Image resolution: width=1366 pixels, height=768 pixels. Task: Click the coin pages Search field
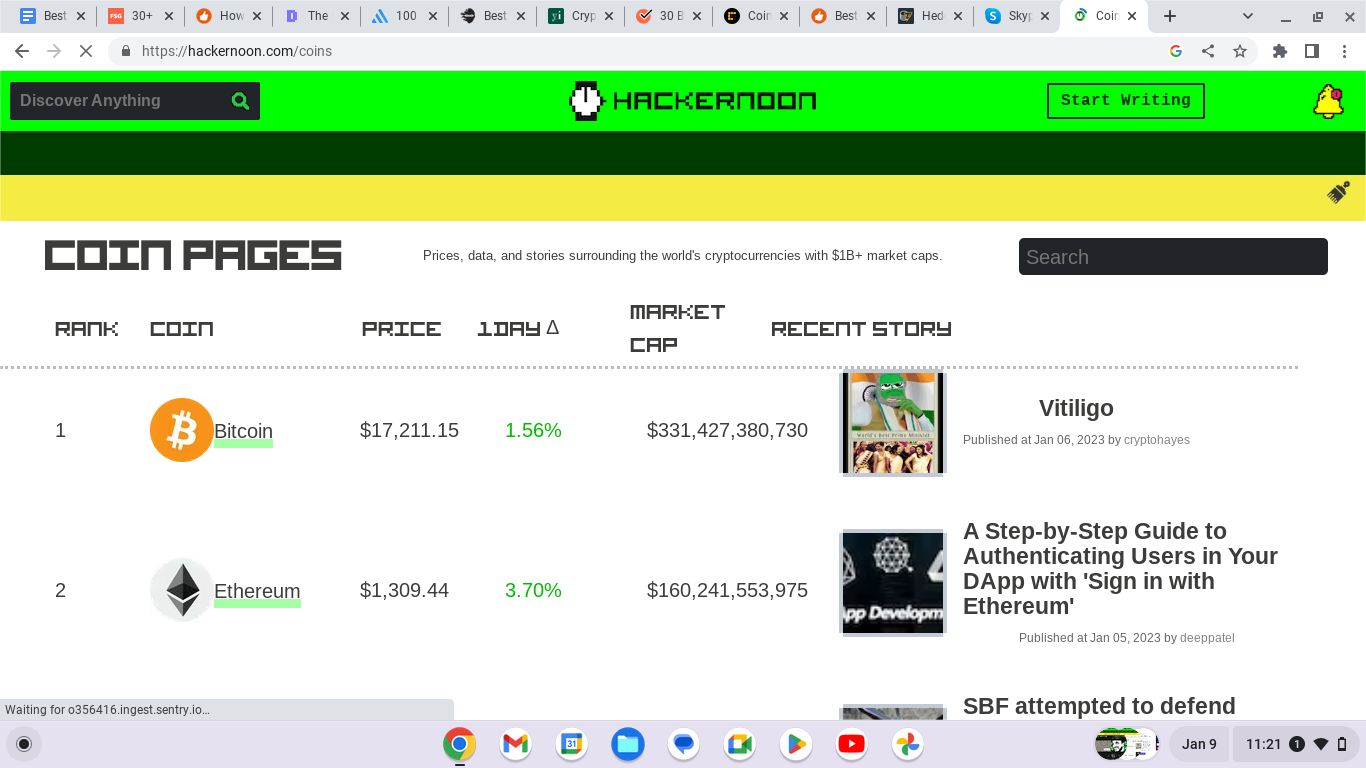(x=1172, y=257)
